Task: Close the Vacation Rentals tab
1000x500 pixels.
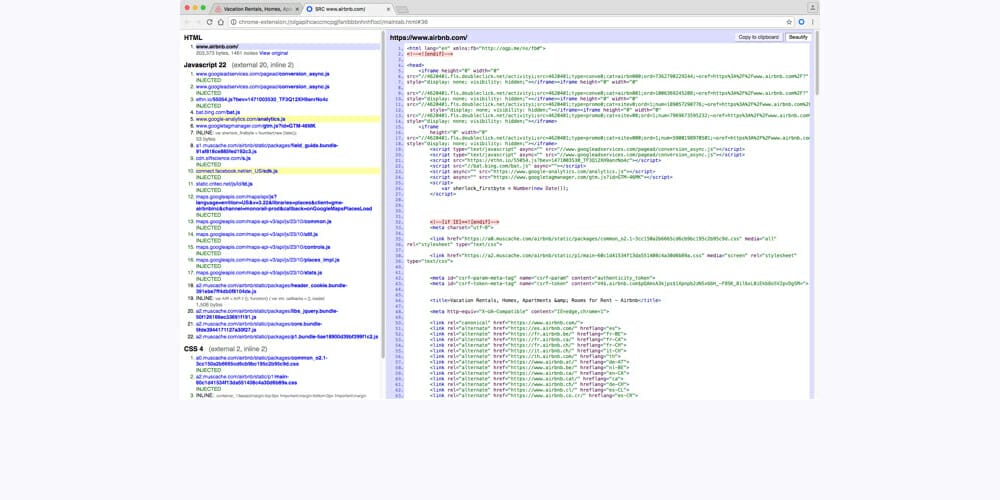Action: point(297,9)
